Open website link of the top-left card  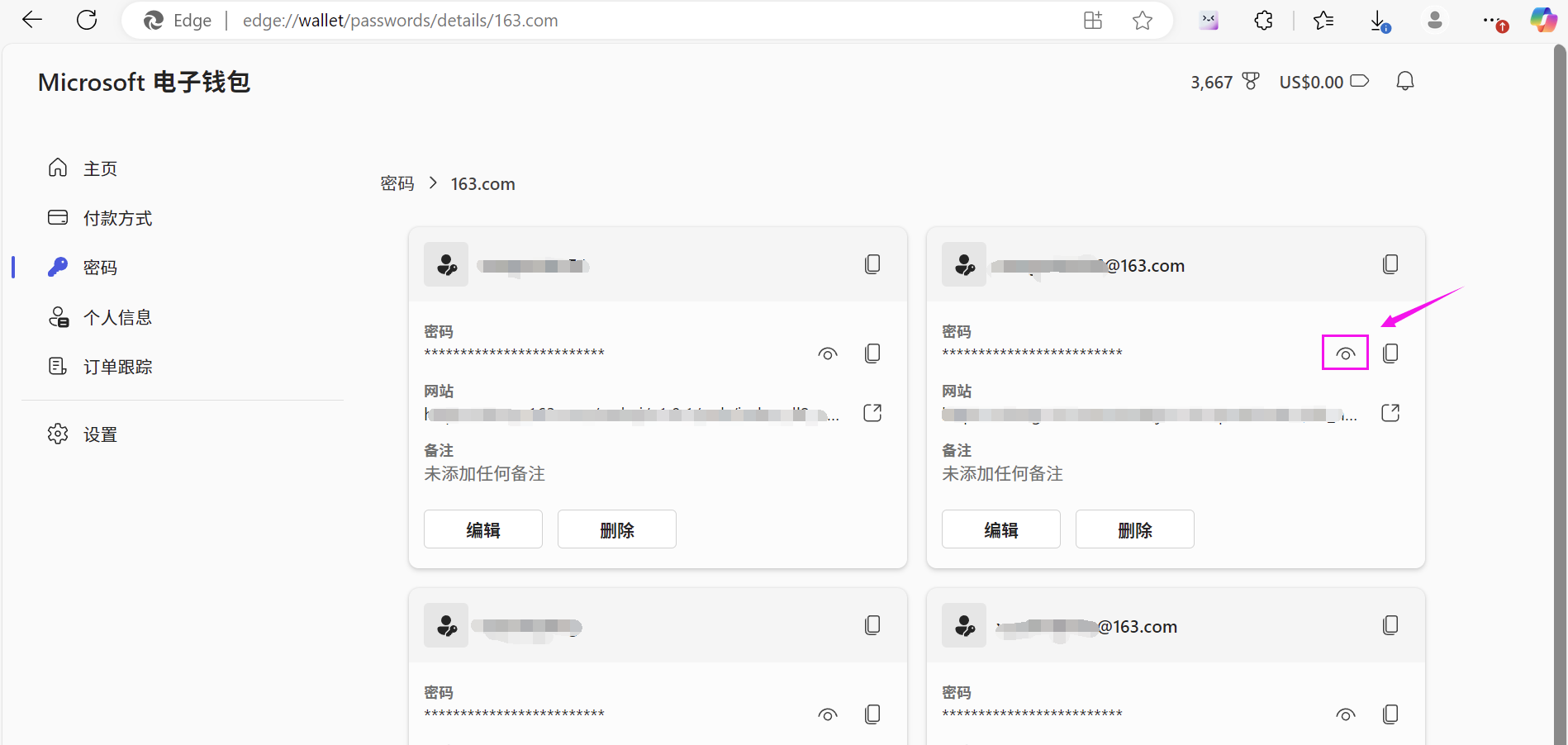pos(872,413)
